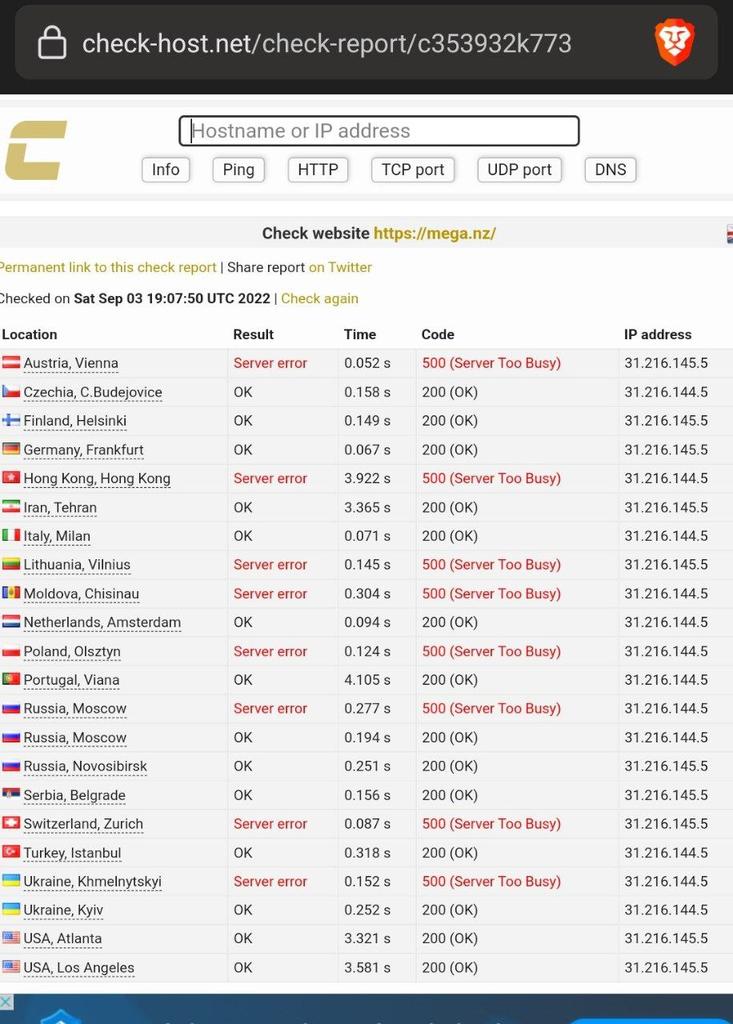Open Portugal, Viana location

coord(71,680)
